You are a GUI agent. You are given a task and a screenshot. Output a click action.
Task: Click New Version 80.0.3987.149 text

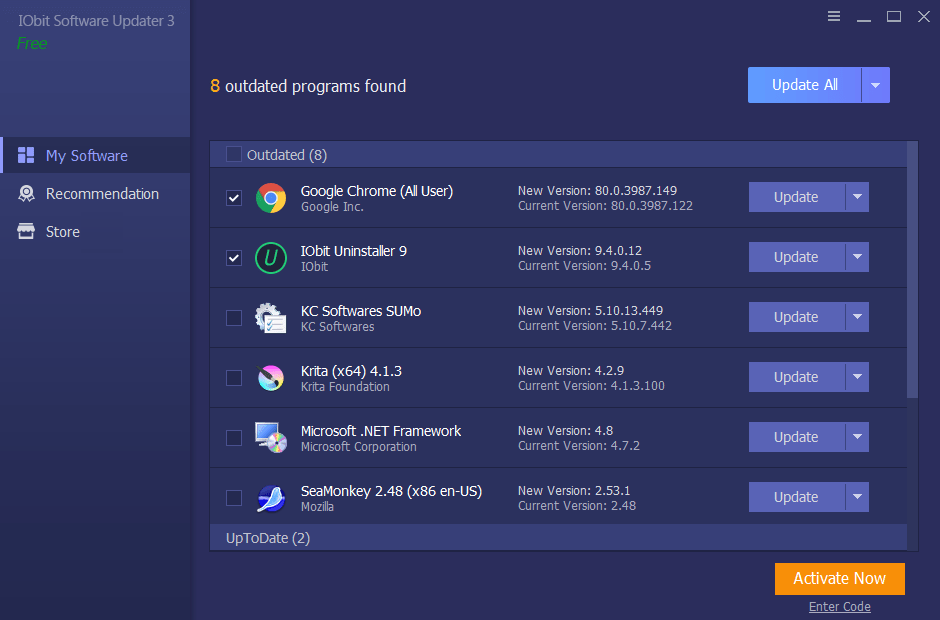click(598, 191)
